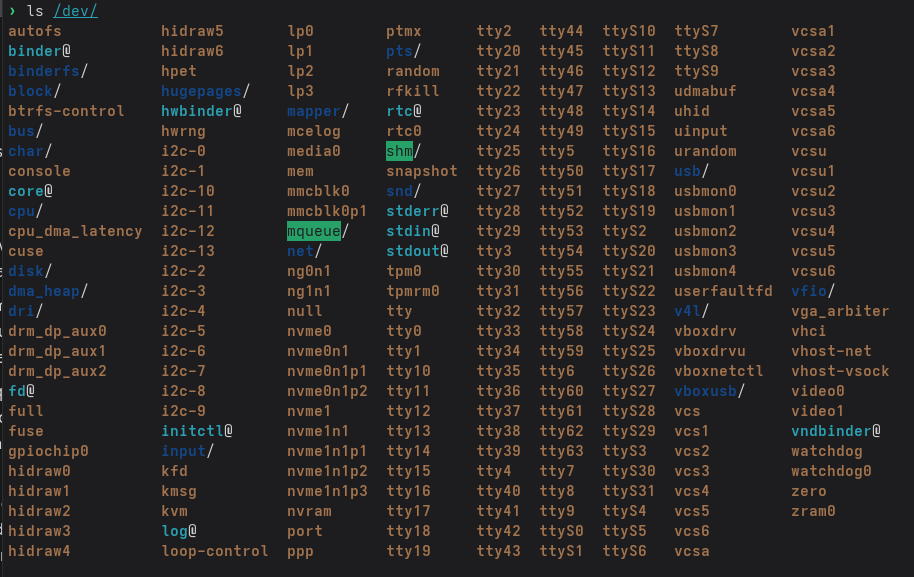Select the ttyS31 serial device
Viewport: 914px width, 577px height.
629,491
